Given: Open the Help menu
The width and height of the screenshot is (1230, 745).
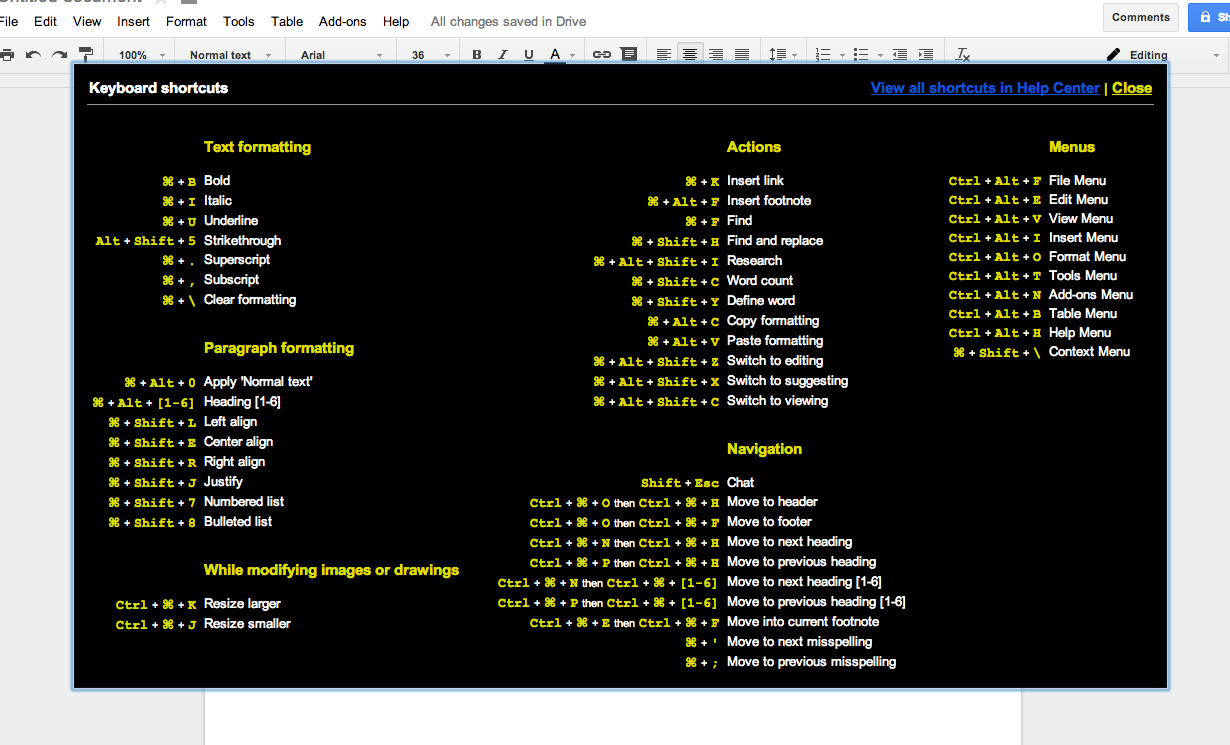Looking at the screenshot, I should tap(396, 21).
